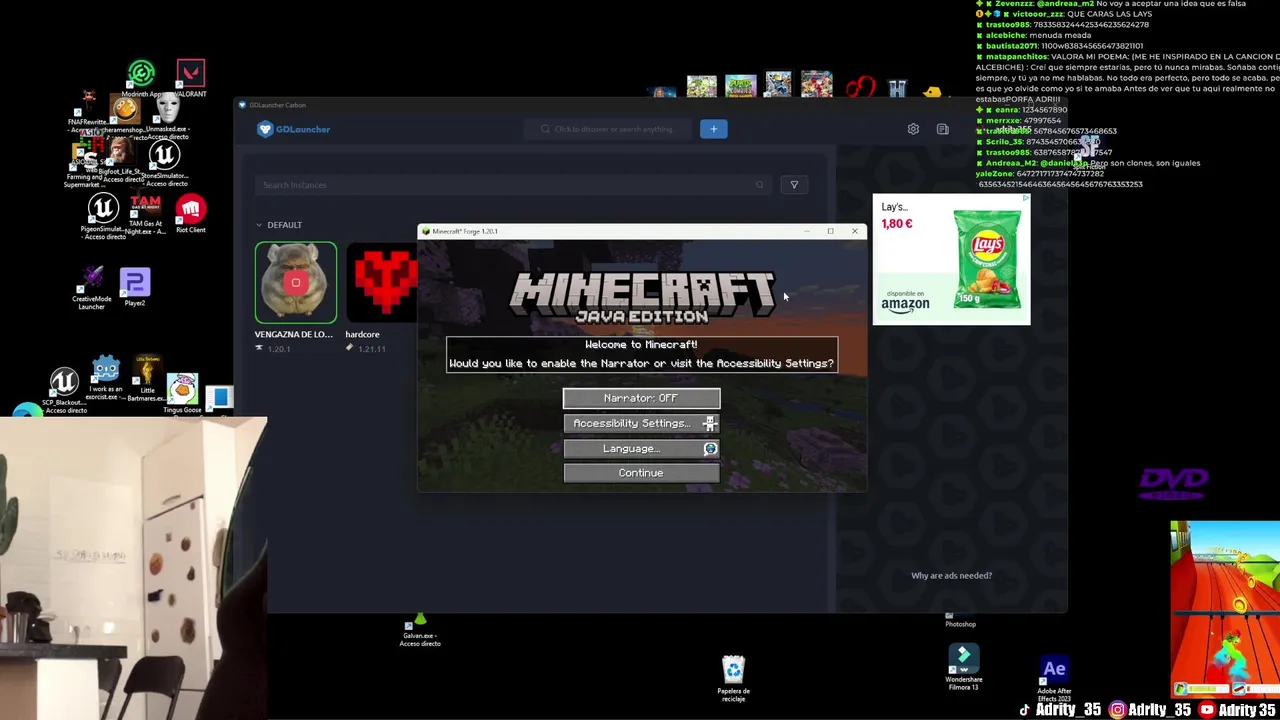Open the FNAFRewritten desktop shortcut
The width and height of the screenshot is (1280, 720).
[x=89, y=110]
